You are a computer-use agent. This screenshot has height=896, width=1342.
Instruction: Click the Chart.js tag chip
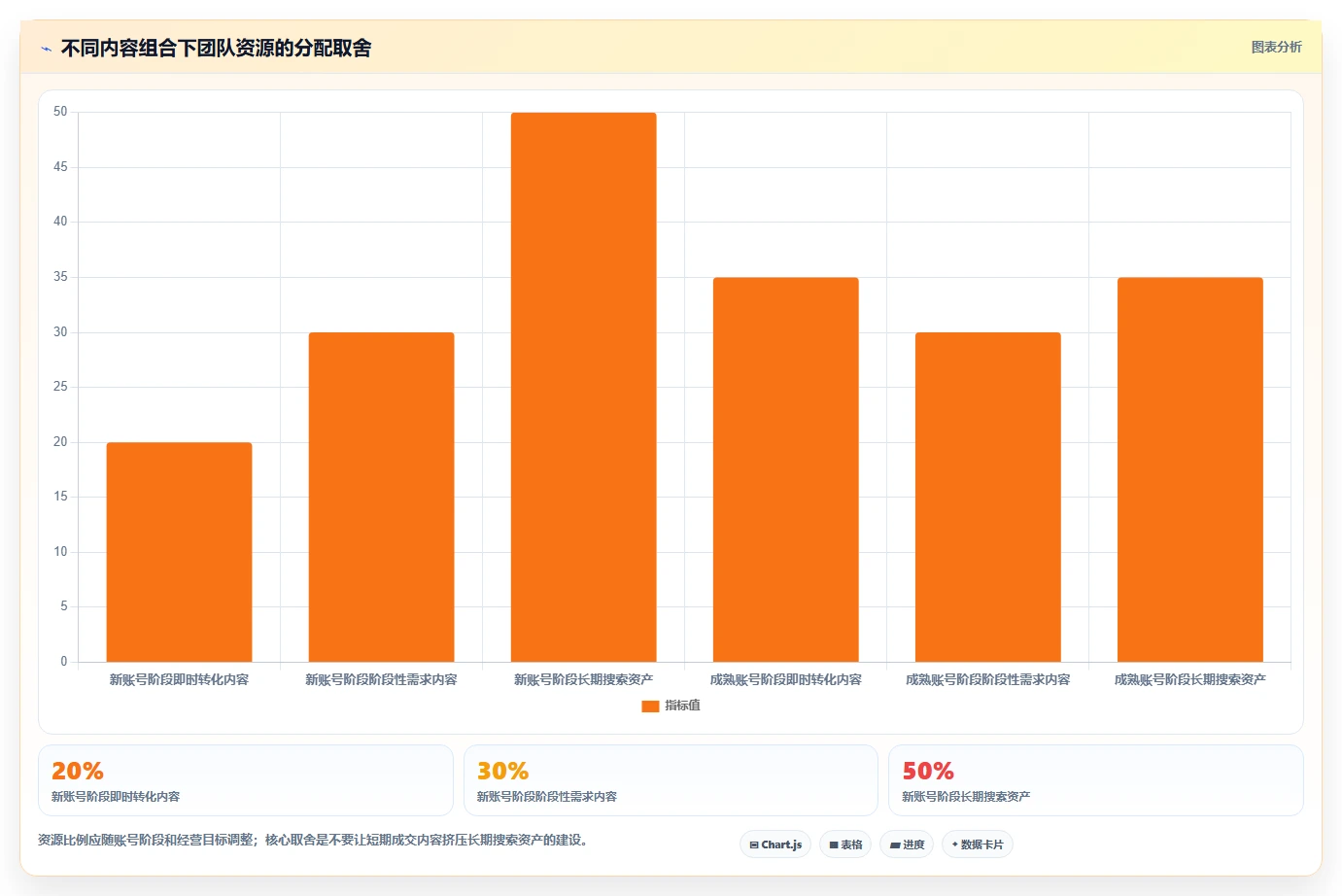pos(775,844)
